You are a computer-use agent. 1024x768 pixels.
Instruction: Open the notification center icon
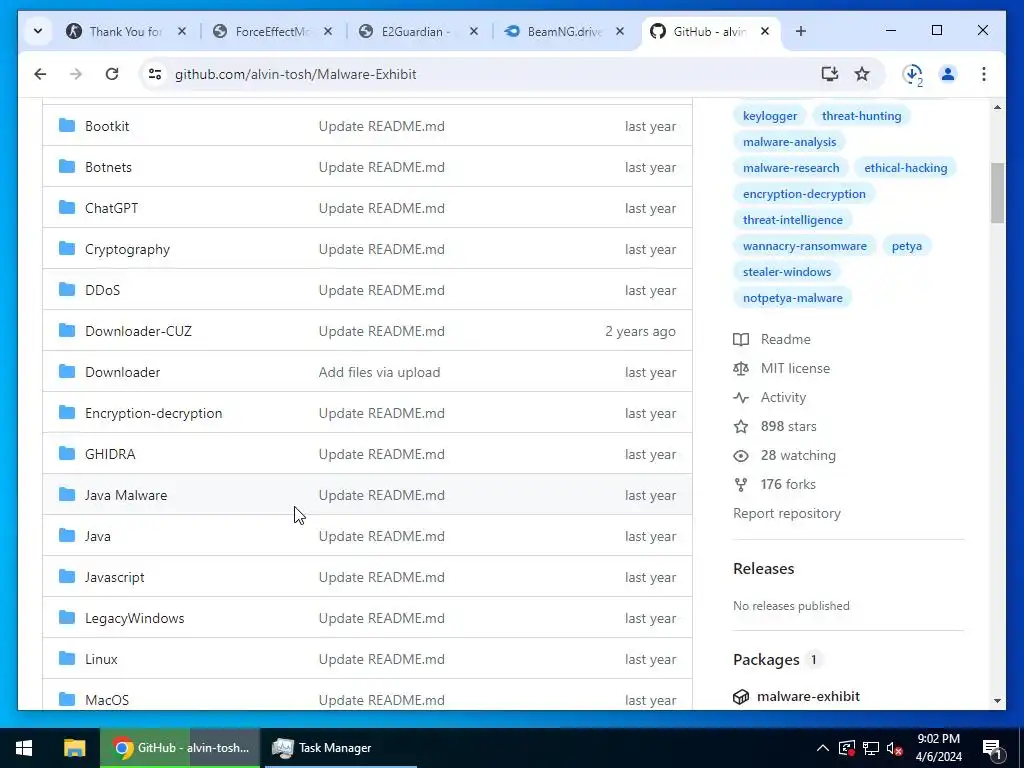(992, 748)
